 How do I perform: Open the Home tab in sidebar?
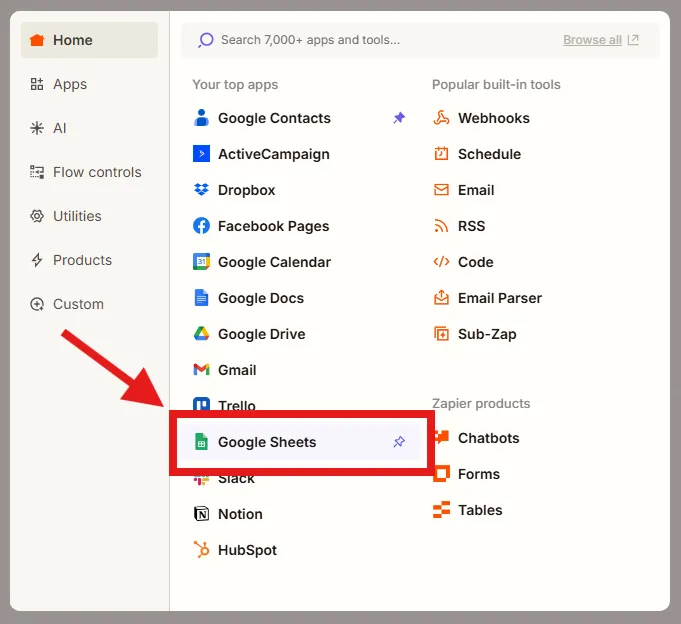[x=89, y=40]
